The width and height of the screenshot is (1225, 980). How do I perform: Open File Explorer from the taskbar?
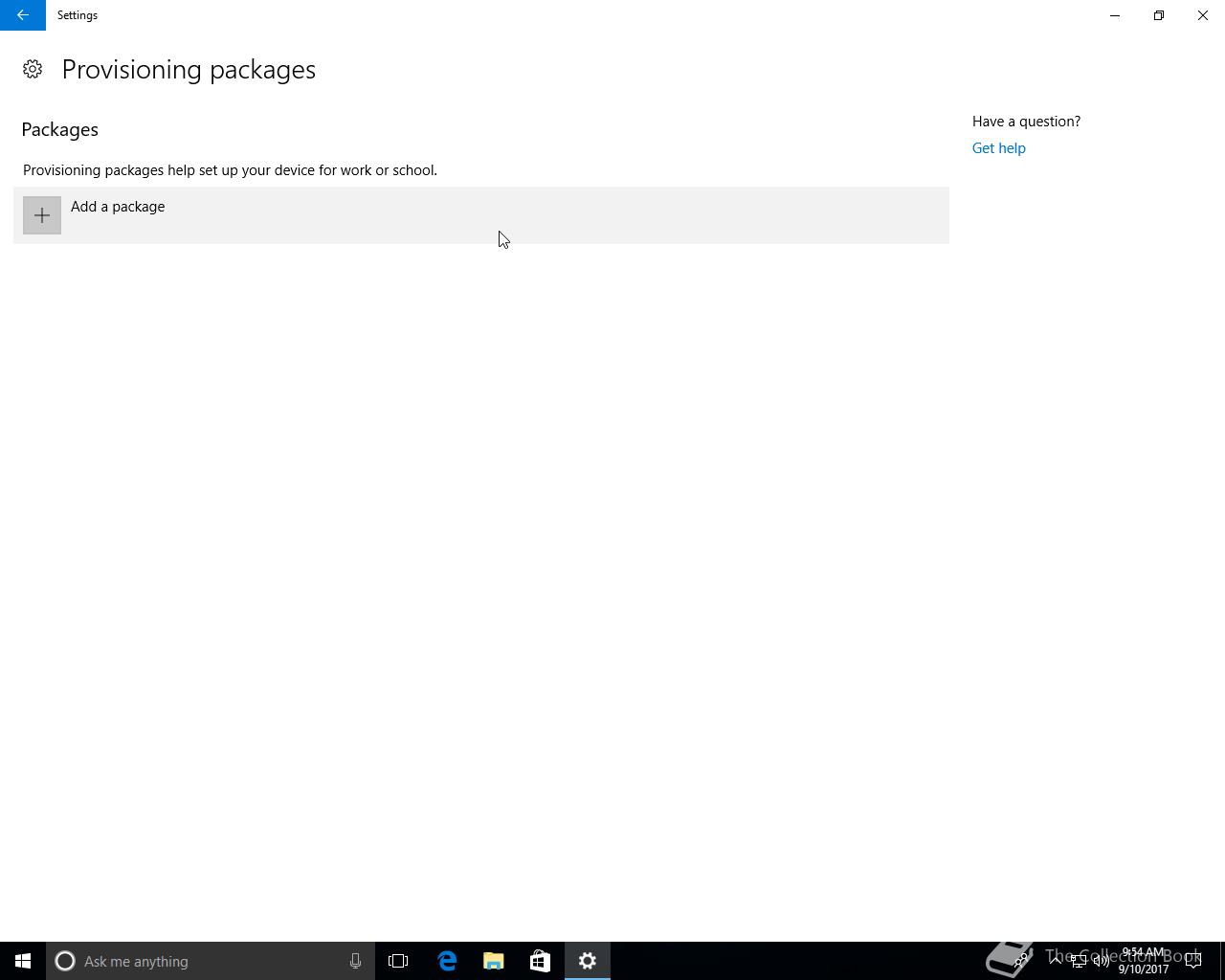pos(494,961)
